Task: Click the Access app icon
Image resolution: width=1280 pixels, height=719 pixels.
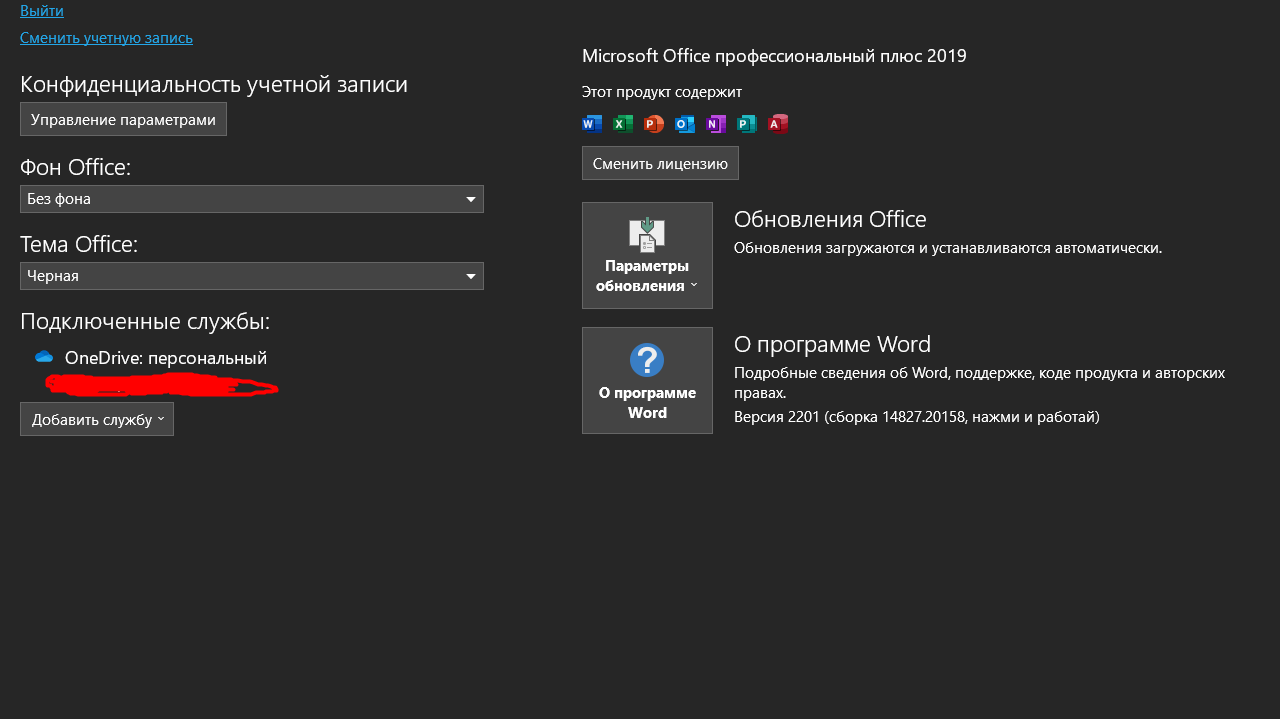Action: click(778, 124)
